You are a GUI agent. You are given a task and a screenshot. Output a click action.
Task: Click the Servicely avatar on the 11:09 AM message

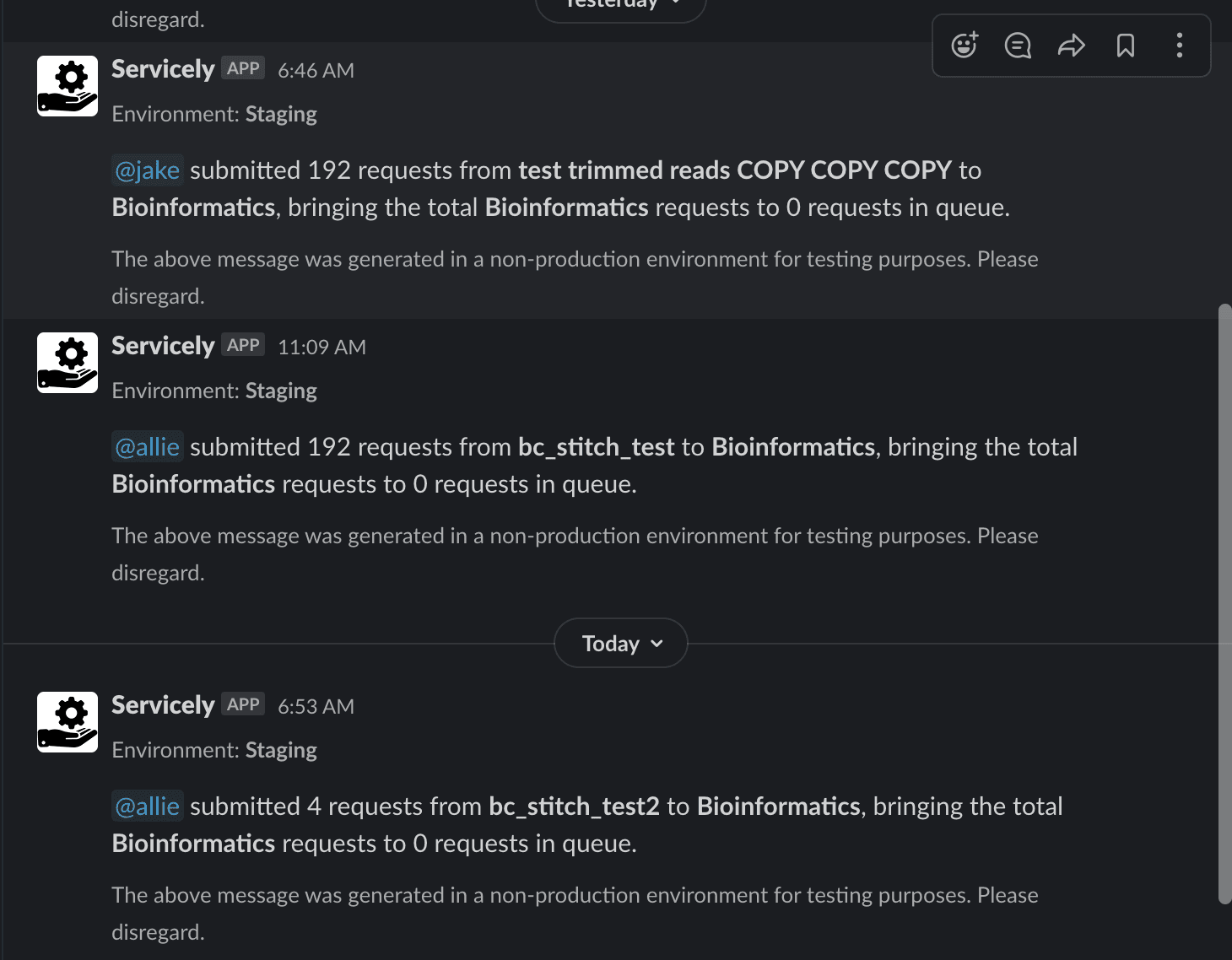68,363
